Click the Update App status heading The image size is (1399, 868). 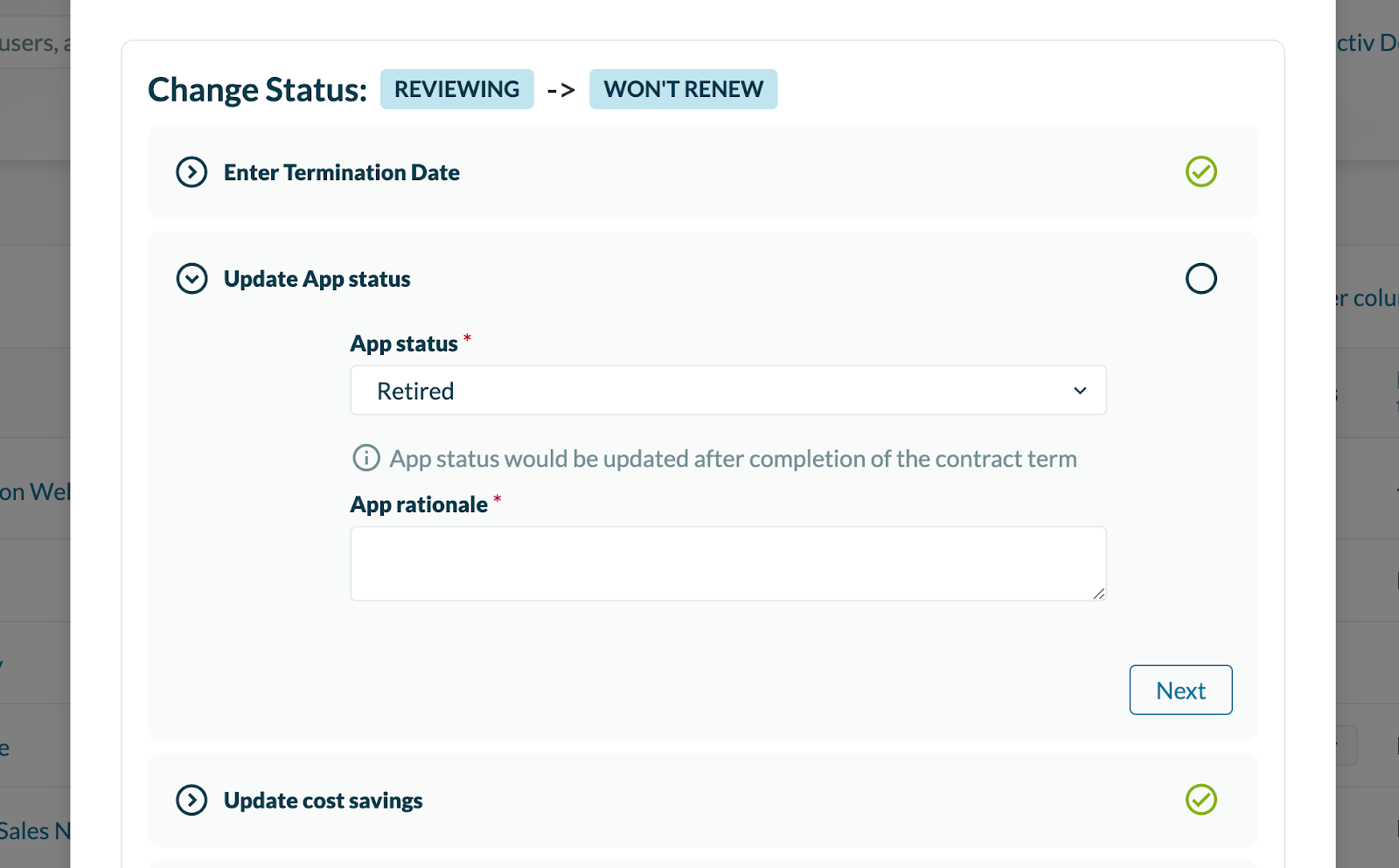[x=317, y=280]
